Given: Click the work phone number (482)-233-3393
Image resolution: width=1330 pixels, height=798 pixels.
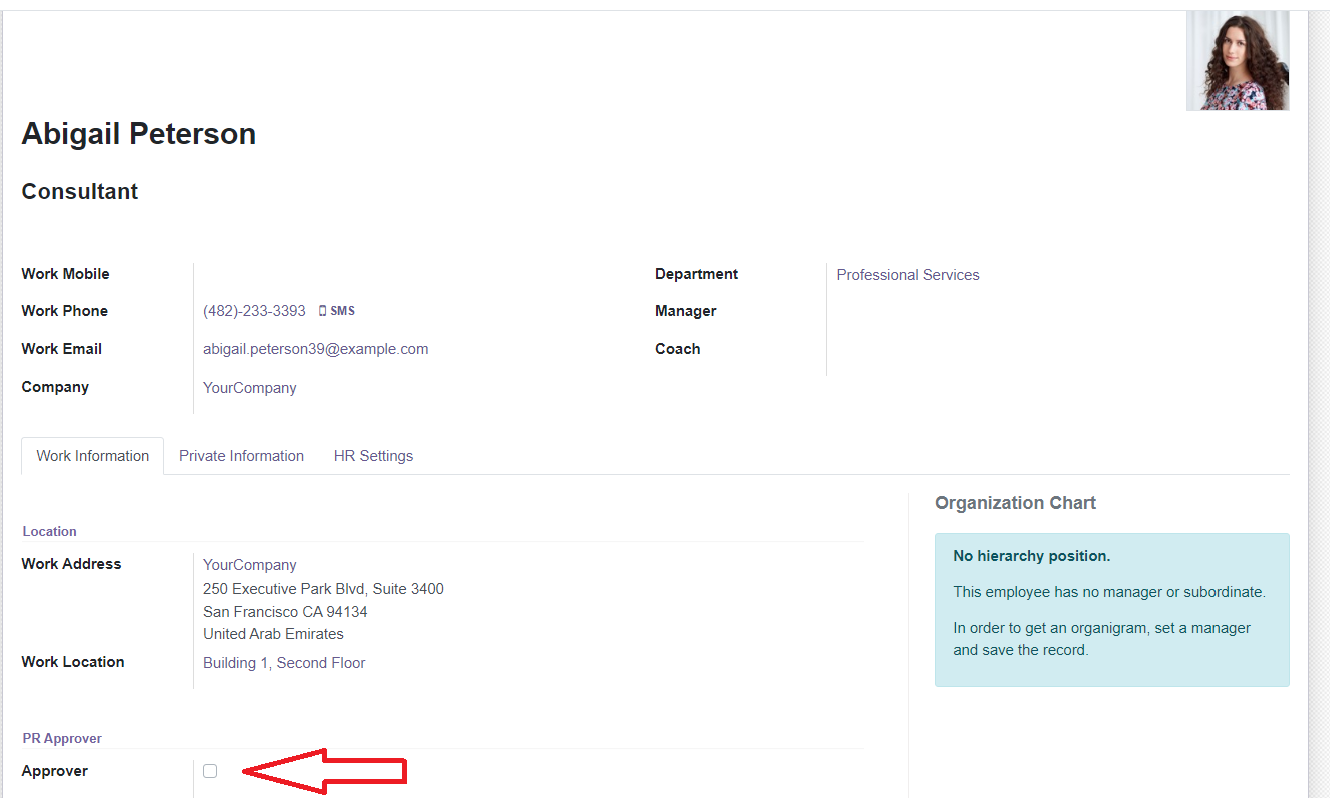Looking at the screenshot, I should tap(254, 311).
